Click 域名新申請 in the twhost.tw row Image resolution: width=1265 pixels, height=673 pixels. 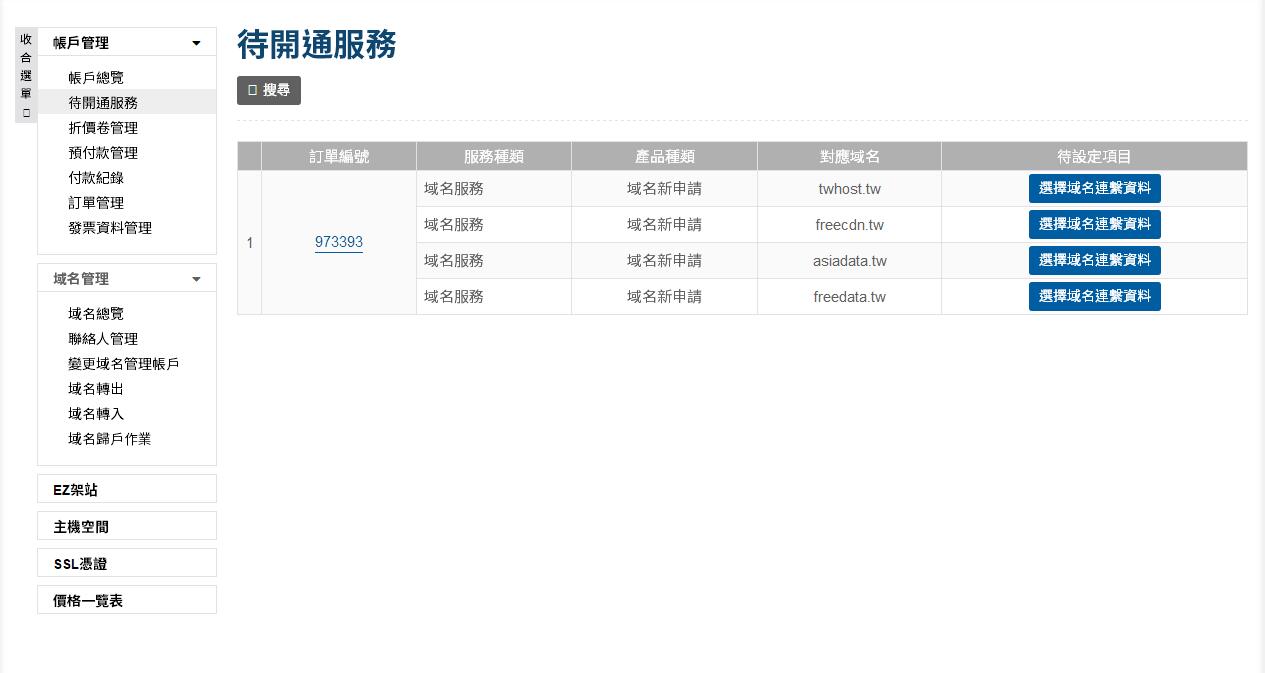click(665, 189)
